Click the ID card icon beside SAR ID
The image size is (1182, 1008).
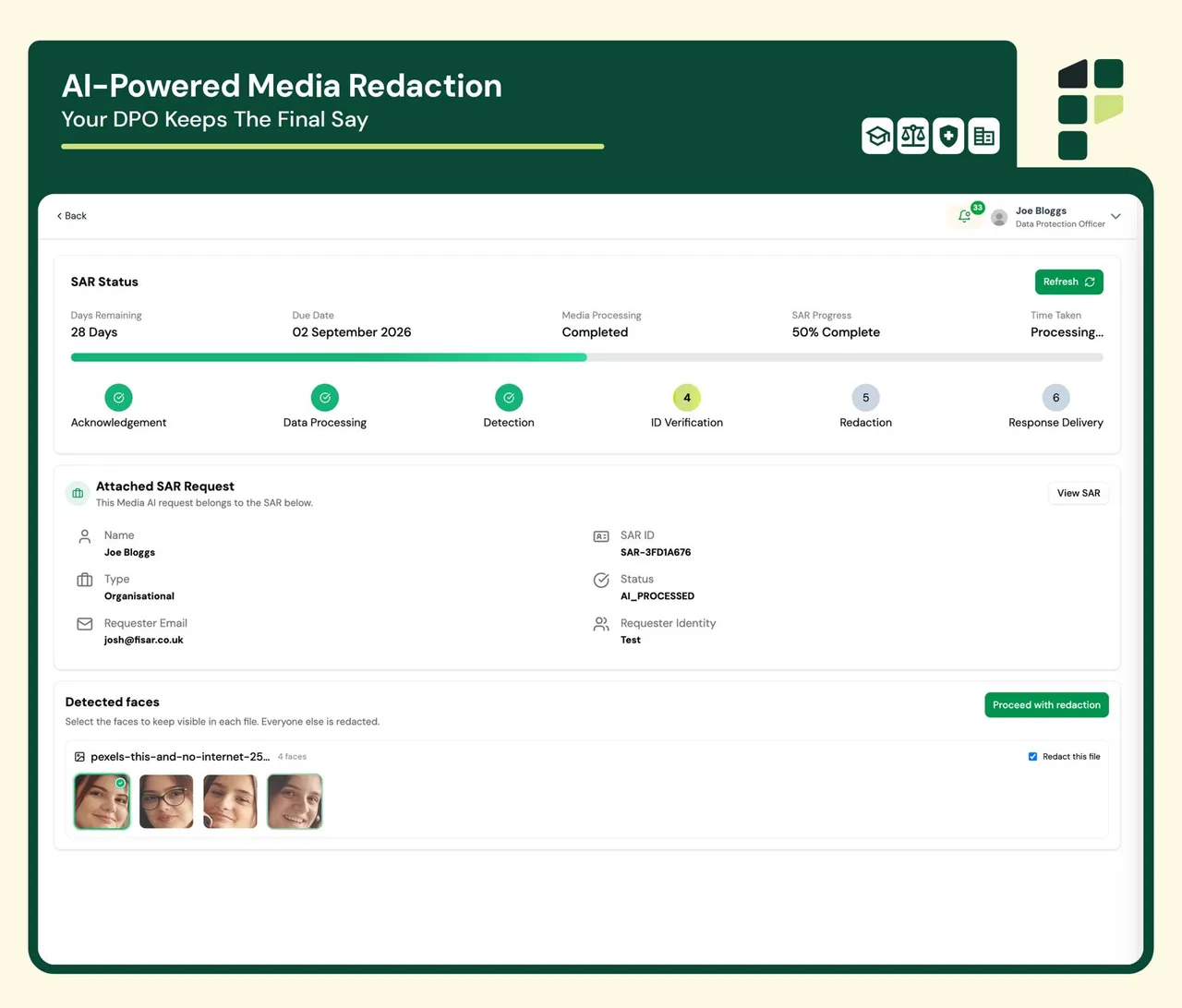coord(601,536)
